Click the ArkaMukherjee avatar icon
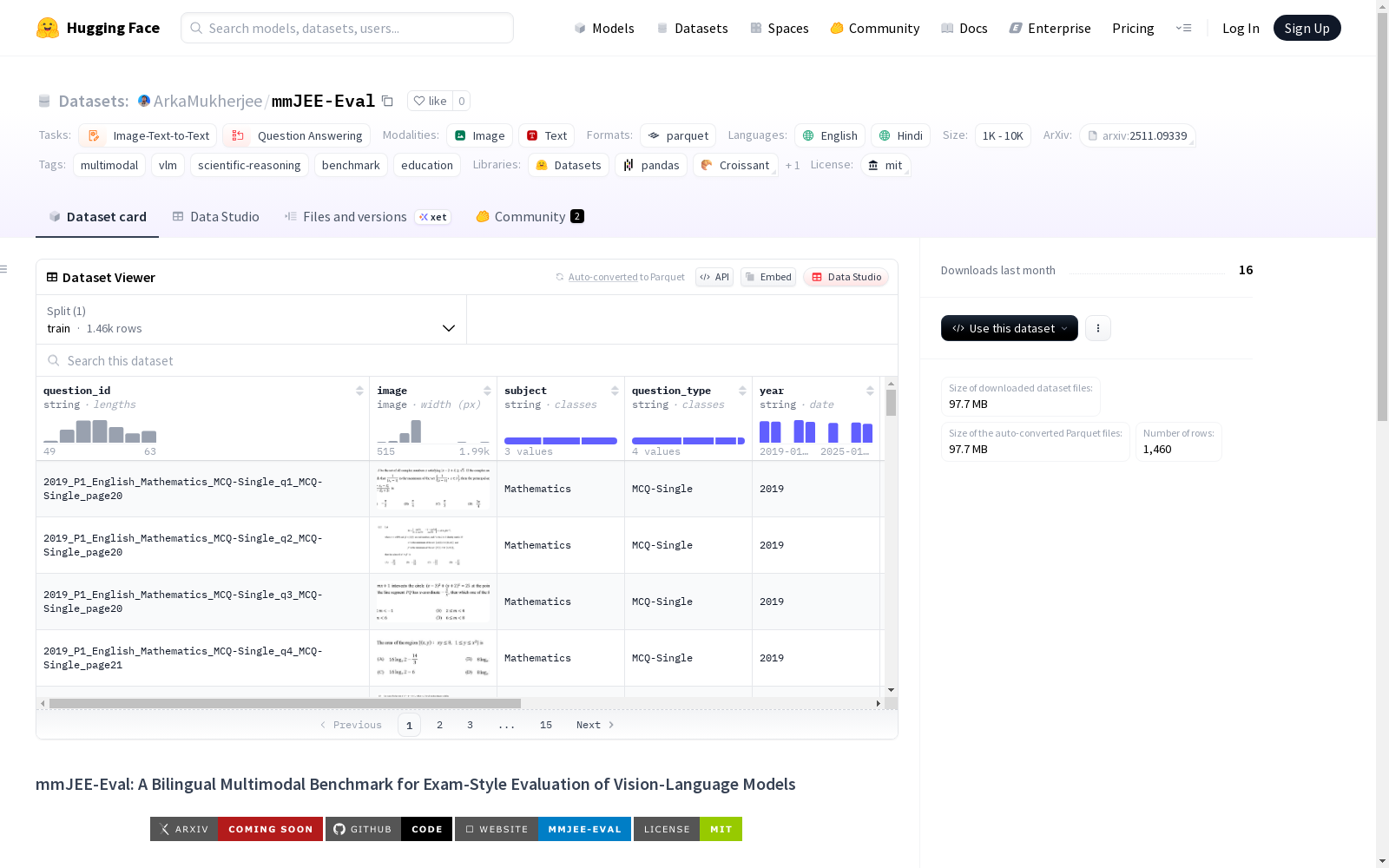 pos(144,101)
